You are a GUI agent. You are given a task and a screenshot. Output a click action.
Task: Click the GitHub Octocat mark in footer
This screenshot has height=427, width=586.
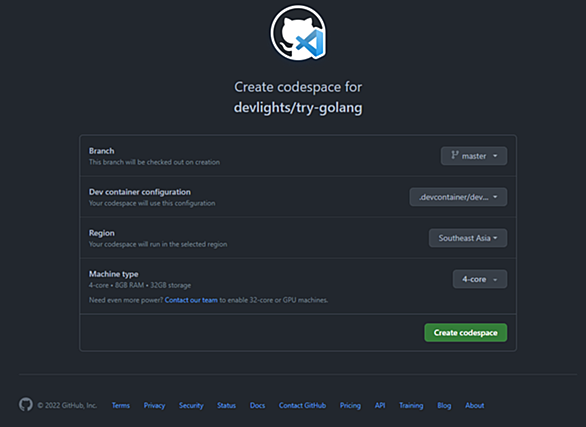coord(26,405)
